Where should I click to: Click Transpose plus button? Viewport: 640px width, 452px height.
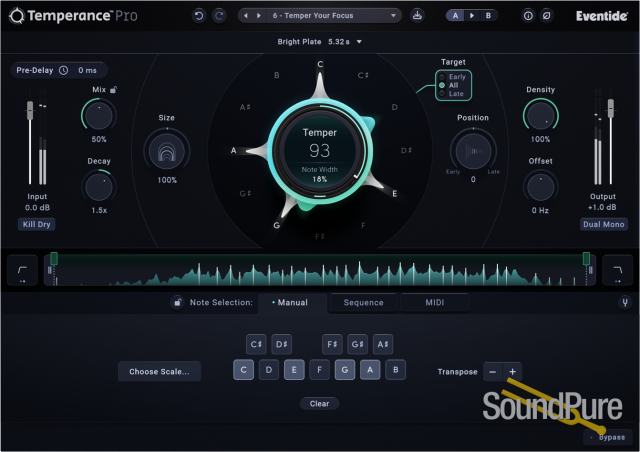(x=512, y=372)
